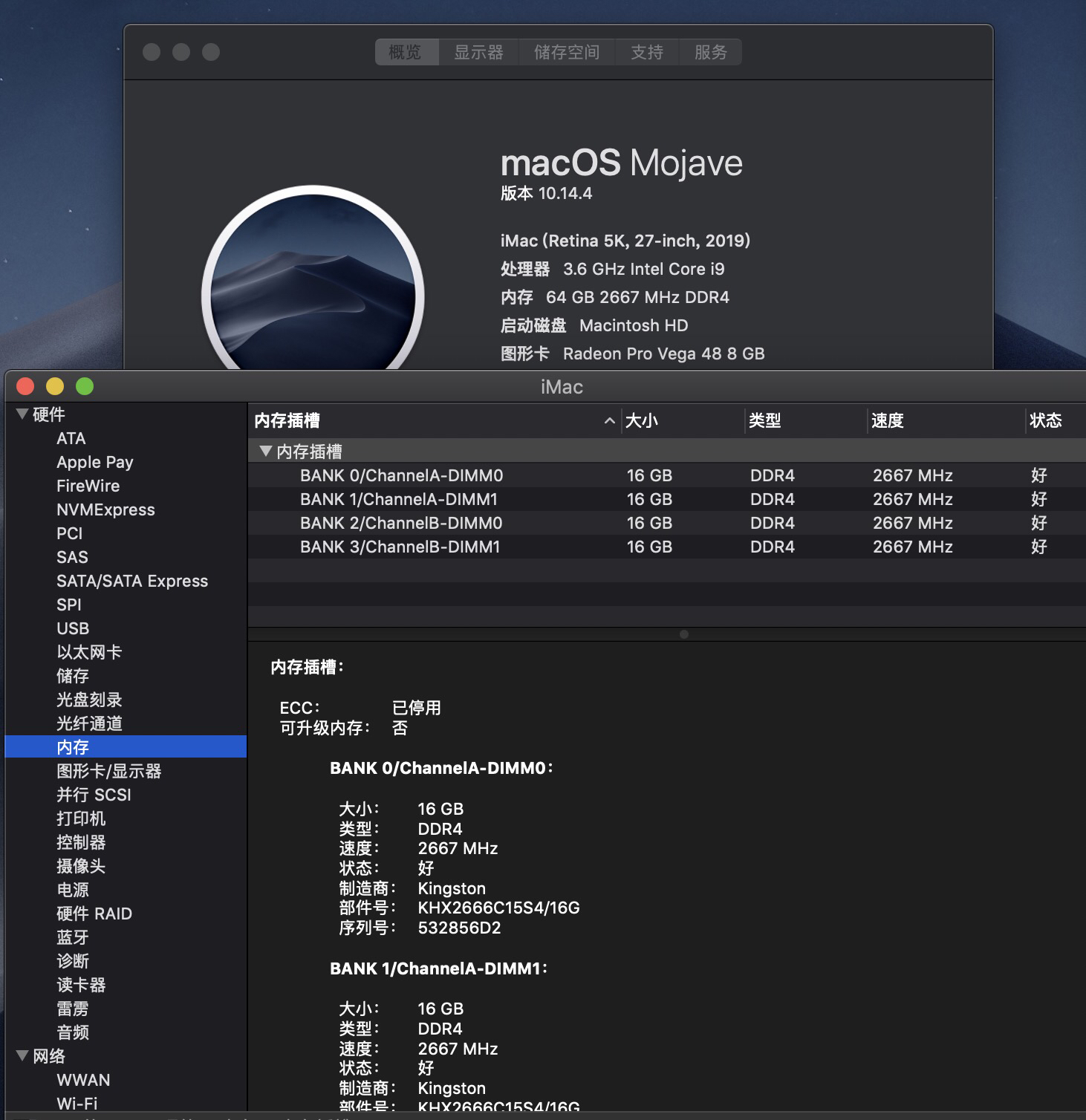Click the BANK 1/ChannelA-DIMM1 details heading
Screen dimensions: 1086x1120
point(438,968)
